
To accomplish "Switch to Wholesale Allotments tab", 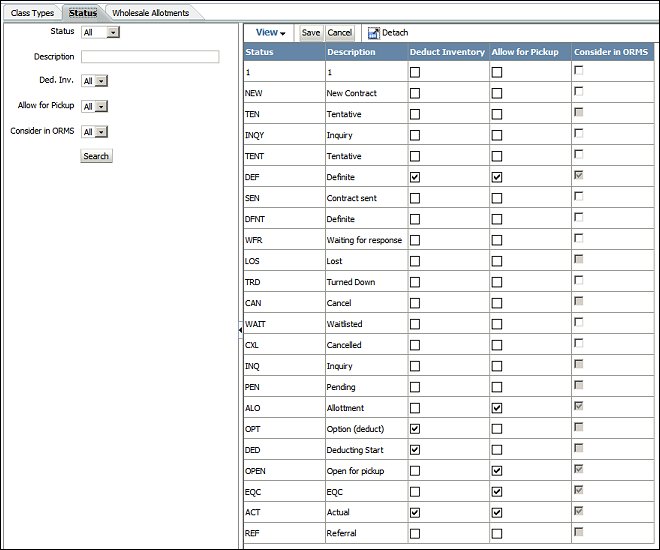I will pos(151,13).
